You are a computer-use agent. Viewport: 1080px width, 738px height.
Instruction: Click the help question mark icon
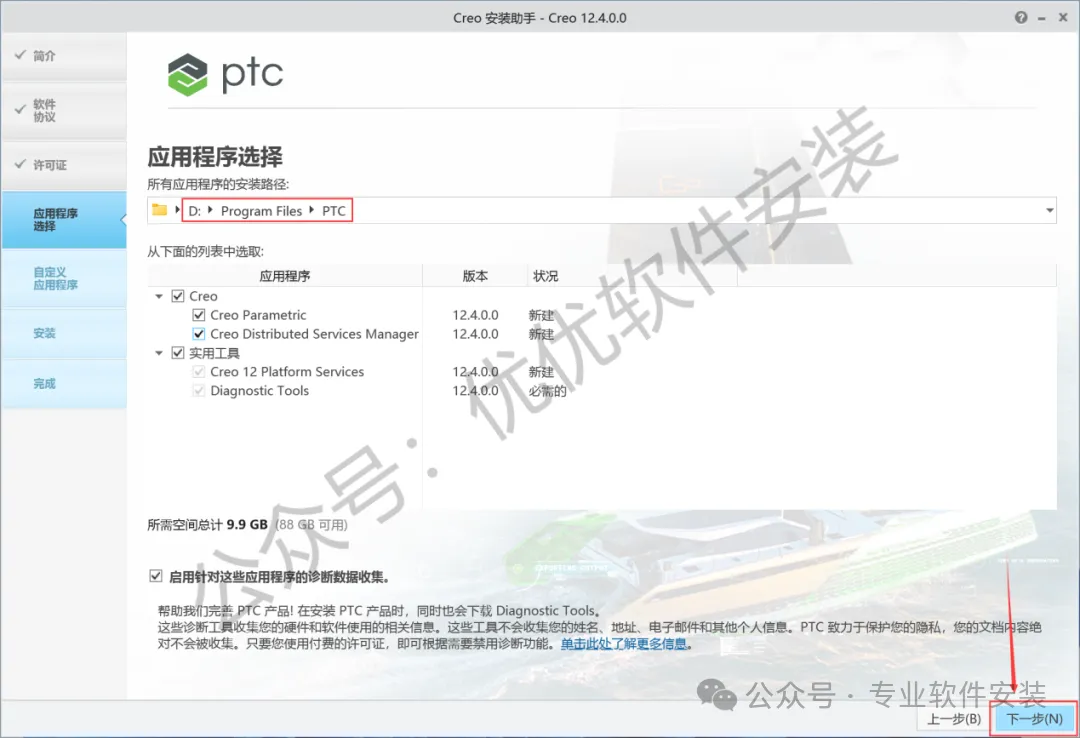pyautogui.click(x=1021, y=18)
